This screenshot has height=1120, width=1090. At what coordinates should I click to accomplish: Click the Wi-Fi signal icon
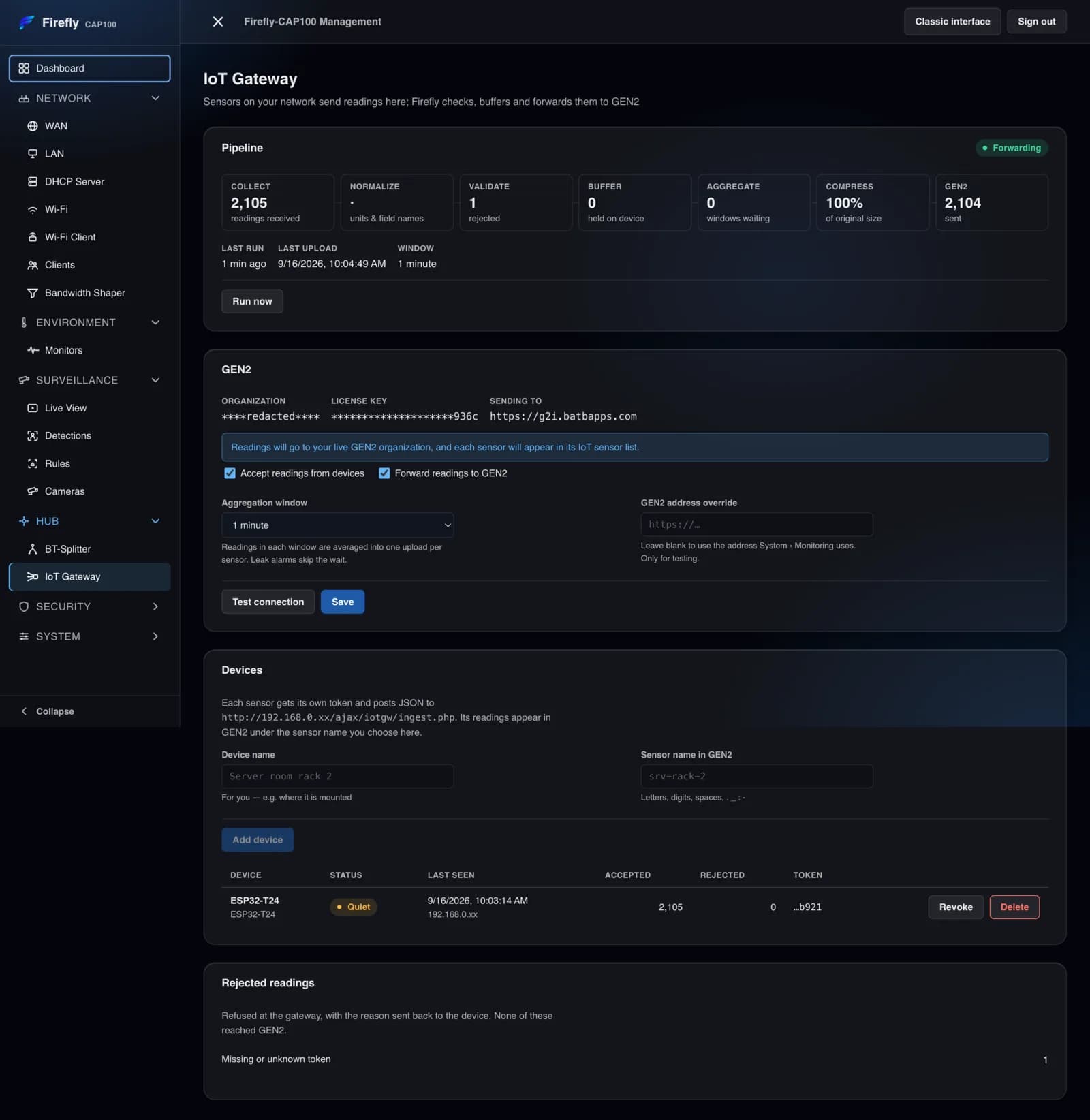tap(33, 210)
